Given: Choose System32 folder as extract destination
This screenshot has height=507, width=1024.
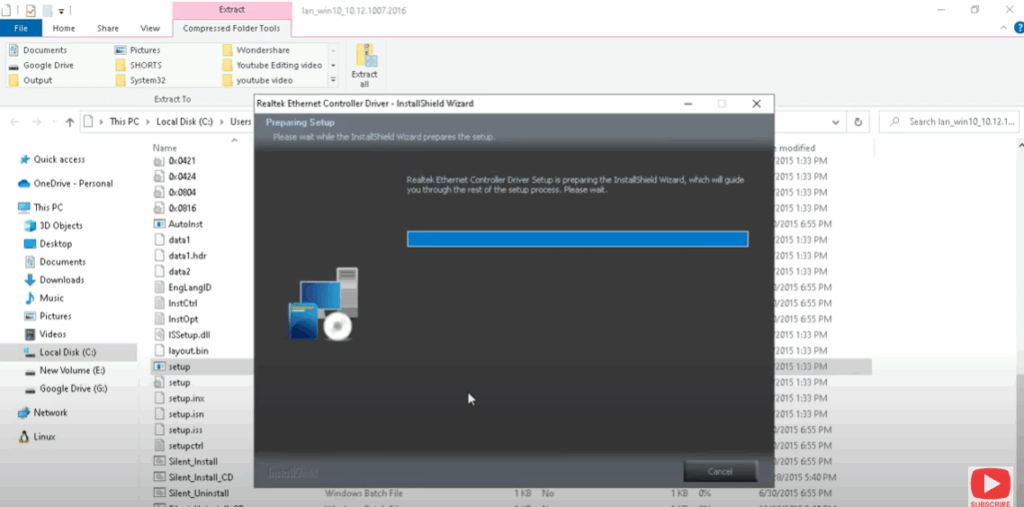Looking at the screenshot, I should [x=140, y=80].
